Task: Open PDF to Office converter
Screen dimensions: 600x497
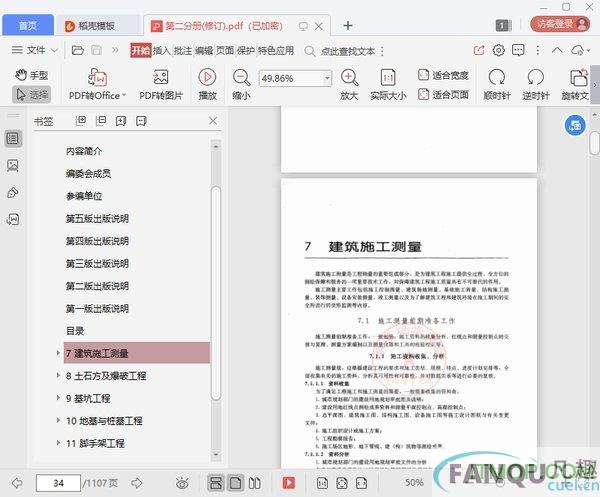Action: 98,85
